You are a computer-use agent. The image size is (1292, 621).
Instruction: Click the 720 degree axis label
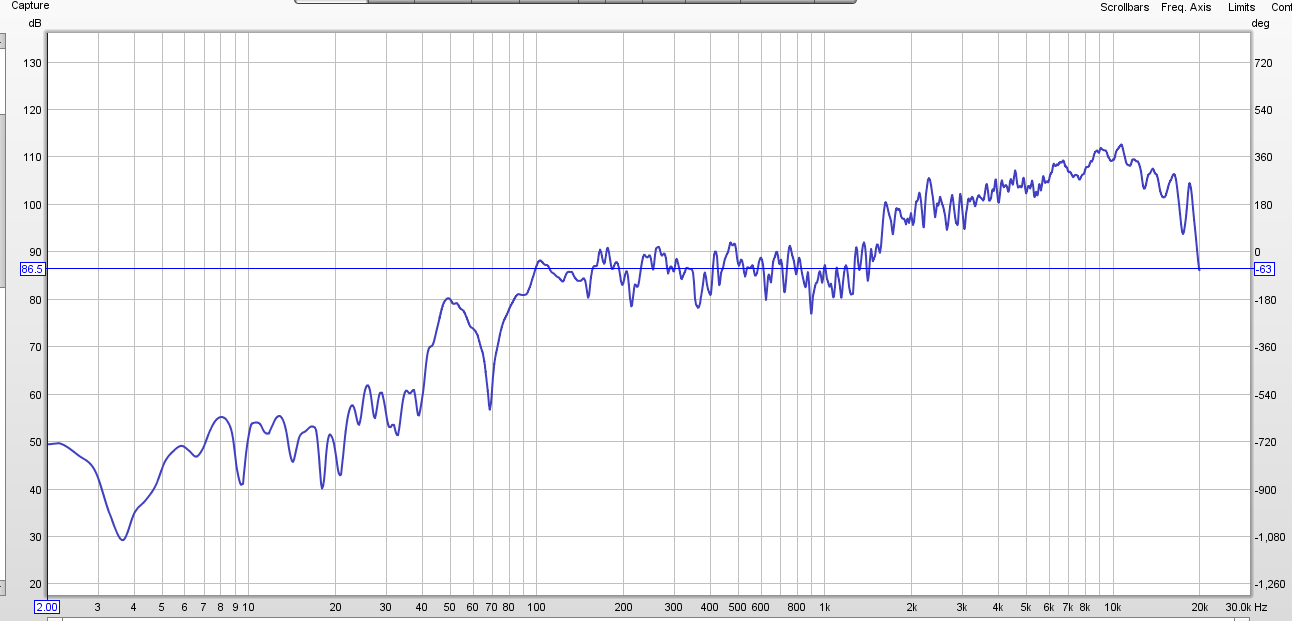click(x=1263, y=63)
